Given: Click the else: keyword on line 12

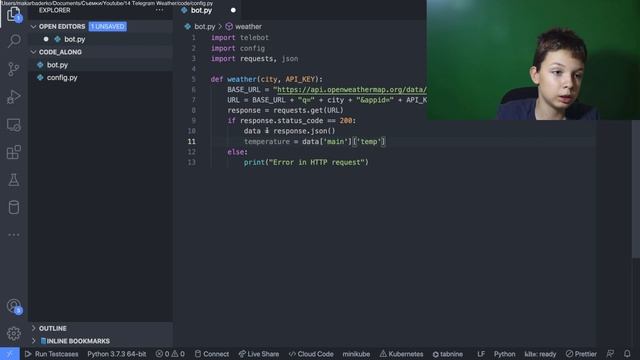Looking at the screenshot, I should [237, 152].
